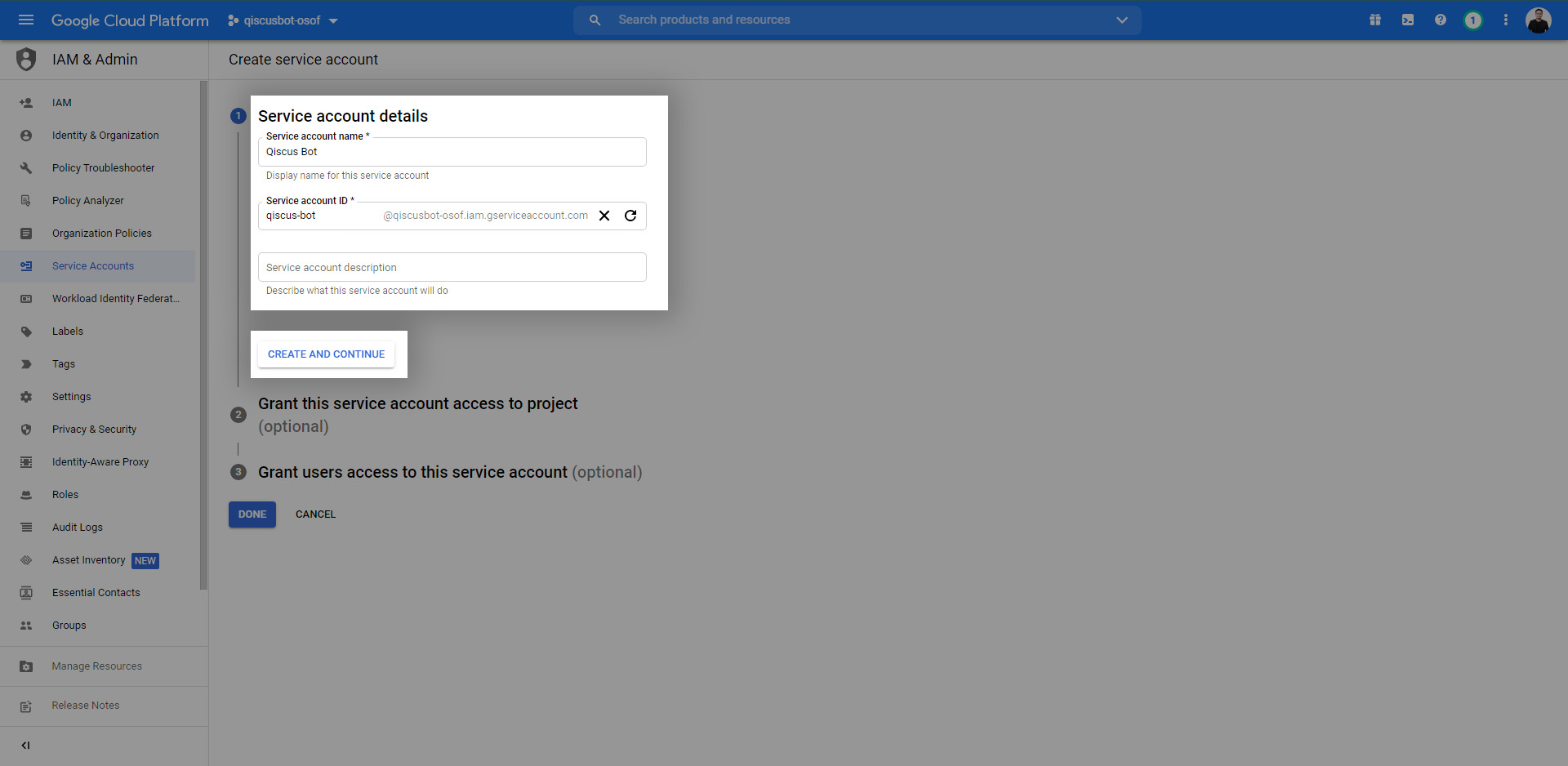Activate Cloud Shell terminal icon
Viewport: 1568px width, 766px height.
pos(1408,20)
